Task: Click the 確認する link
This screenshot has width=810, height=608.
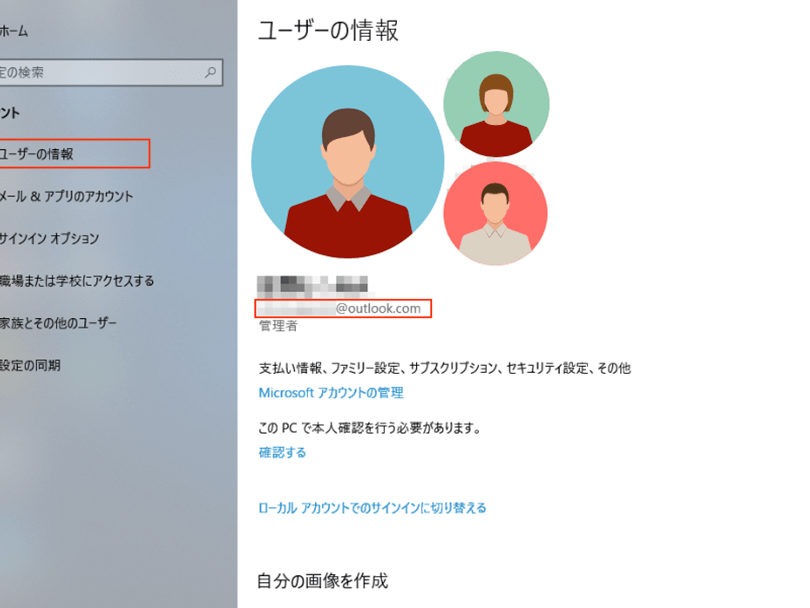Action: click(x=282, y=452)
